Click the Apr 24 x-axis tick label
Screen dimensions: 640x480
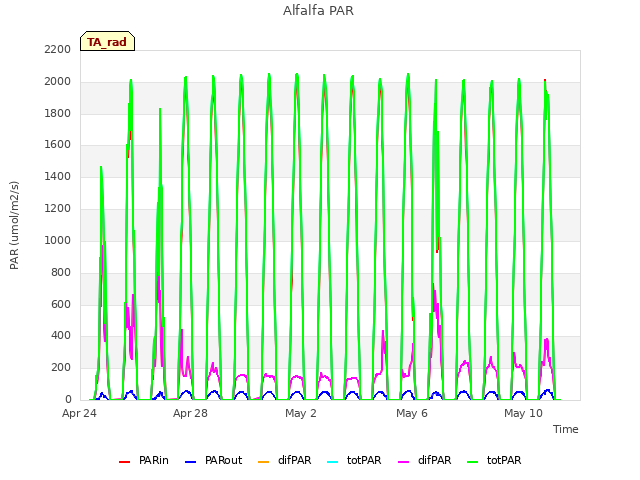[x=79, y=413]
